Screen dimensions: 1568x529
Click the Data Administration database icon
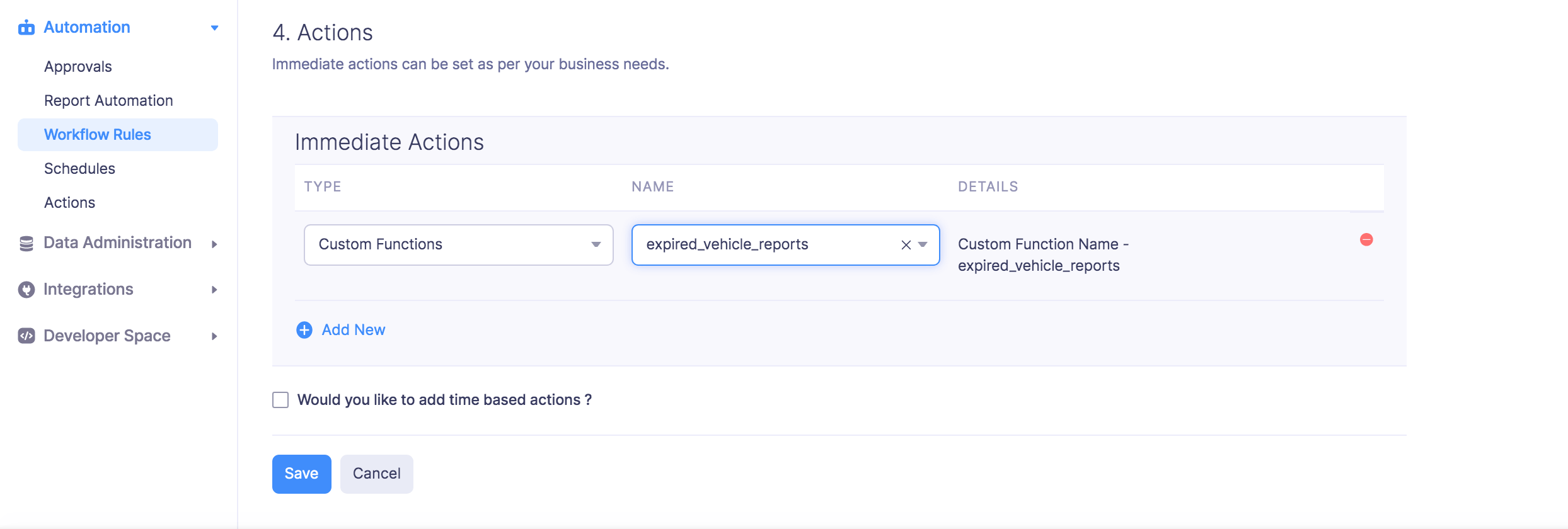[x=26, y=244]
